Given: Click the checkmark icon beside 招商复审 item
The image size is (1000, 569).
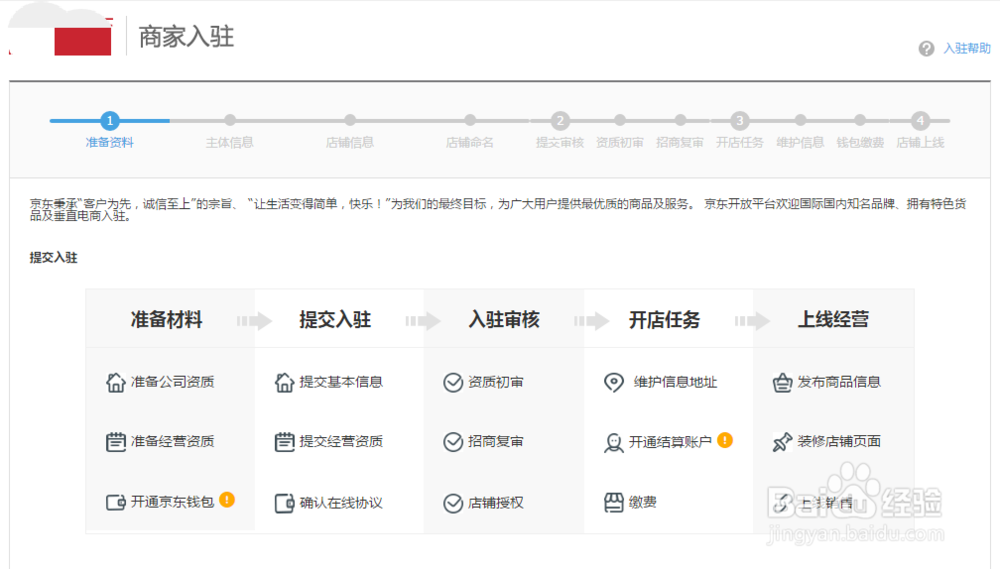Looking at the screenshot, I should [453, 441].
